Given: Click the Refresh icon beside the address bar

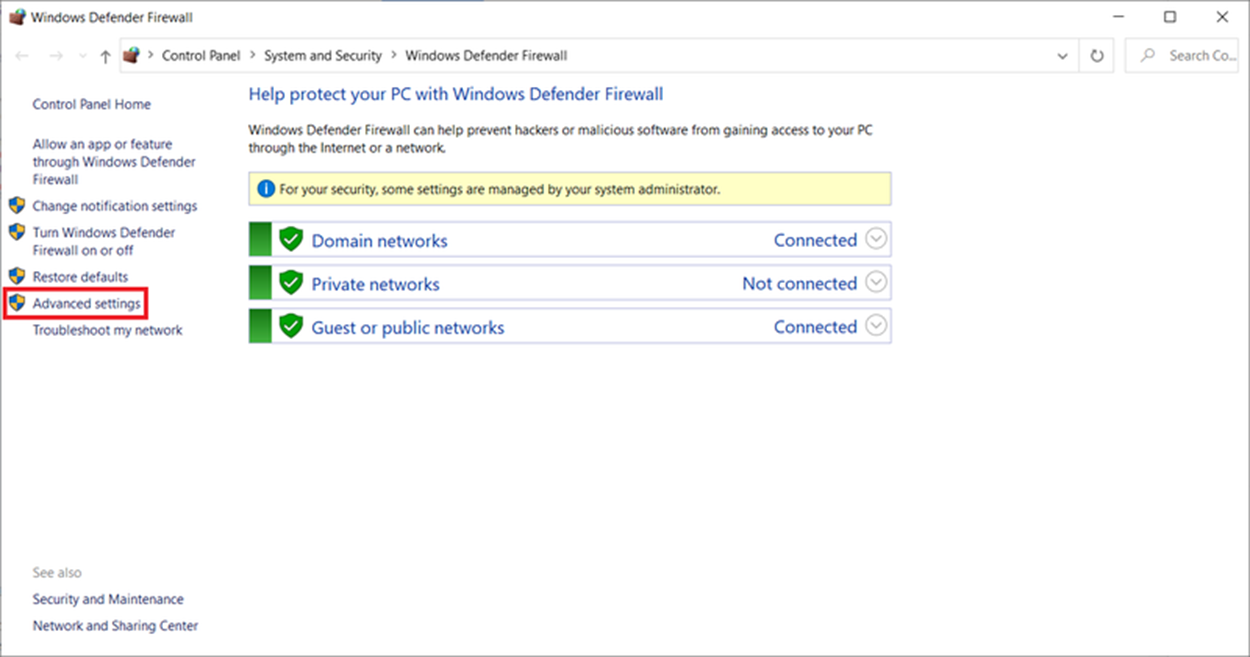Looking at the screenshot, I should coord(1096,55).
